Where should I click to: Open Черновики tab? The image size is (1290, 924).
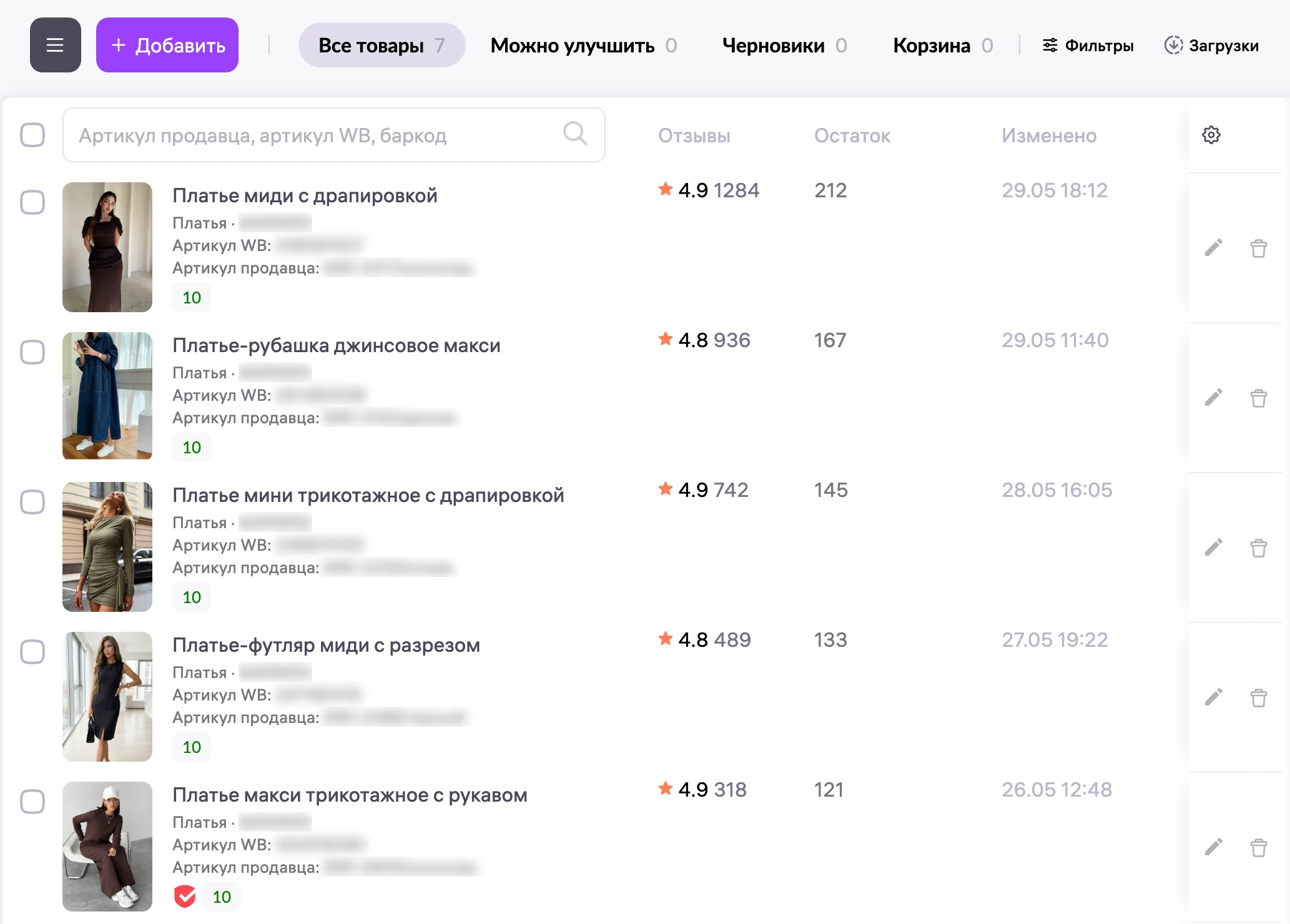click(x=785, y=45)
